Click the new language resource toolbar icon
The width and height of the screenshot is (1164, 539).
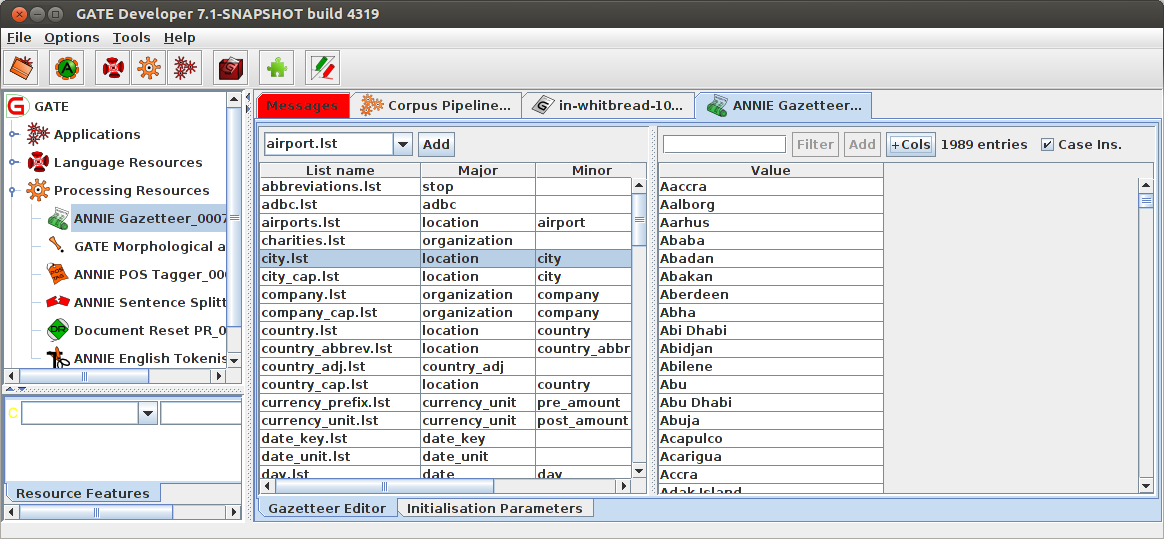point(112,68)
